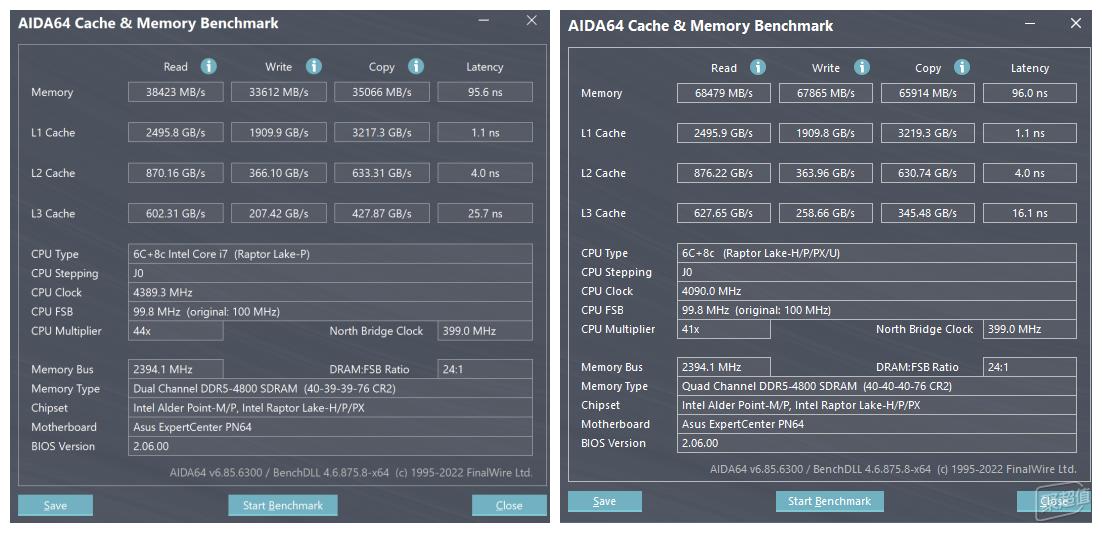Click Motherboard field in right window

877,424
